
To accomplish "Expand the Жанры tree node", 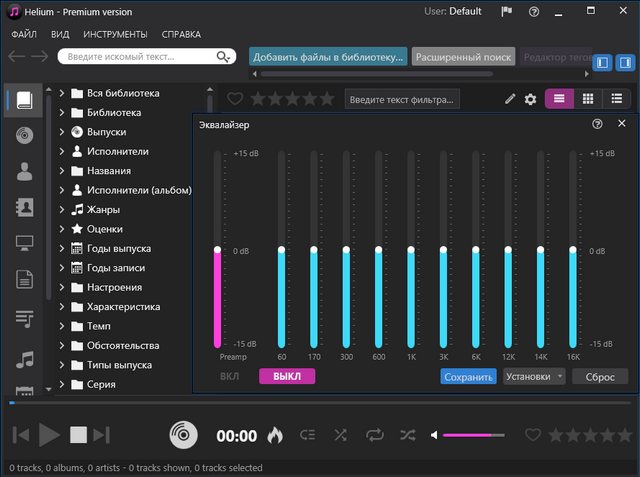I will (x=62, y=210).
